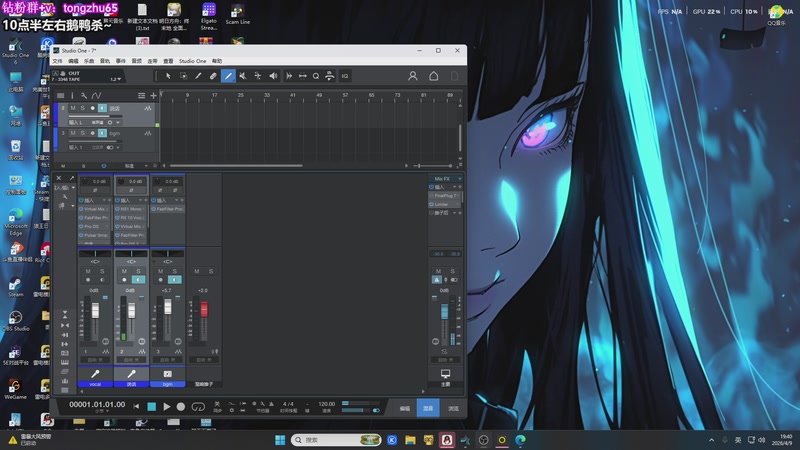Select the Arrow tool in Studio One toolbar

pos(168,76)
